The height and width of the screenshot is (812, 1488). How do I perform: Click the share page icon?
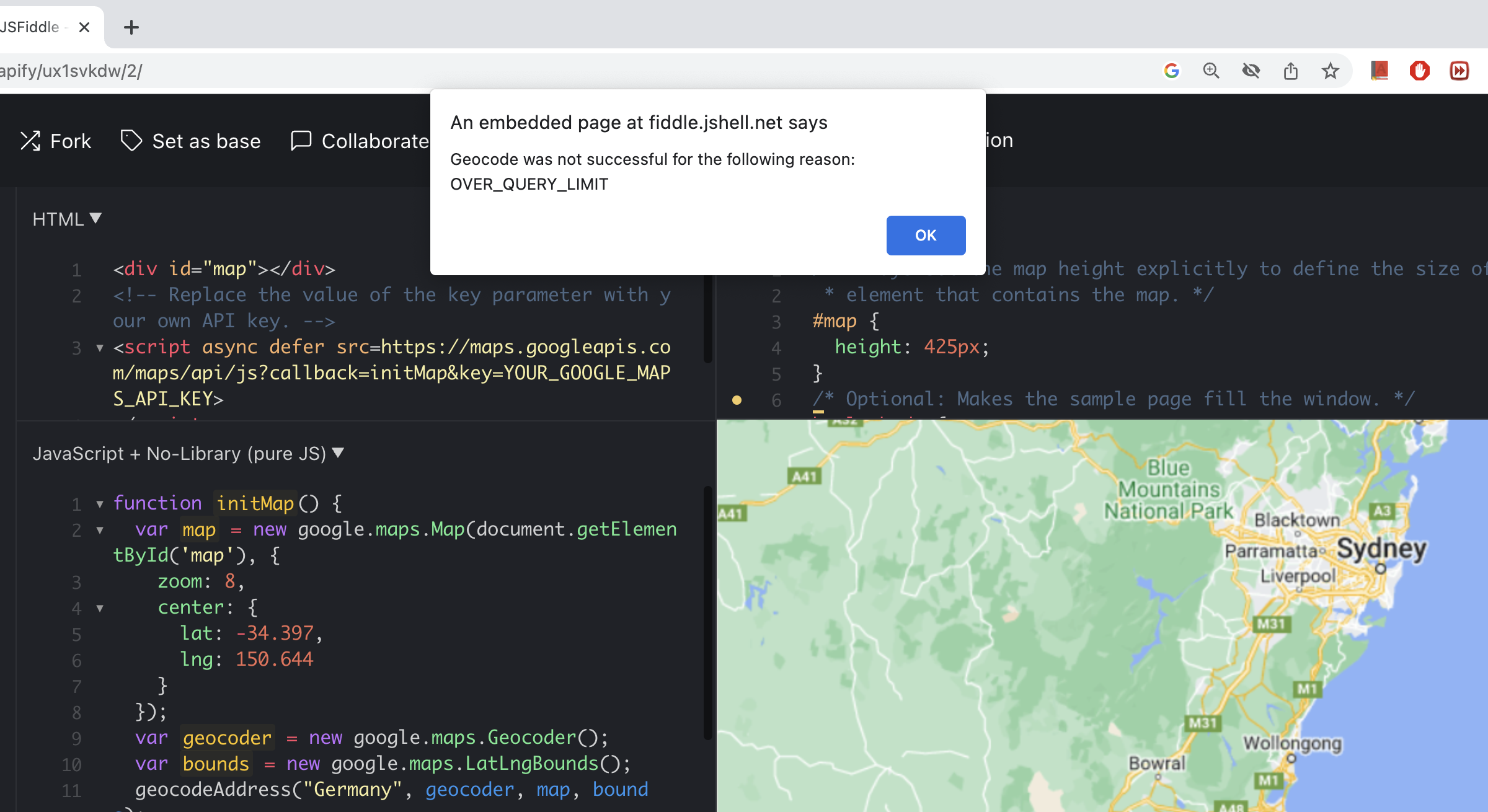(x=1290, y=71)
